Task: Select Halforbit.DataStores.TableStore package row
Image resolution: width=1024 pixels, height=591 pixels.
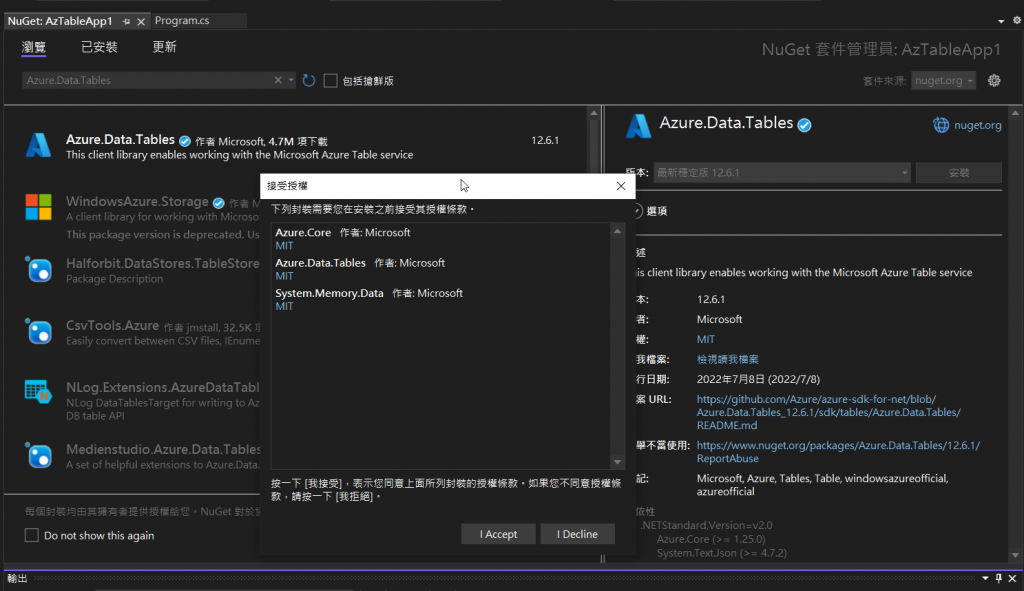Action: 133,270
